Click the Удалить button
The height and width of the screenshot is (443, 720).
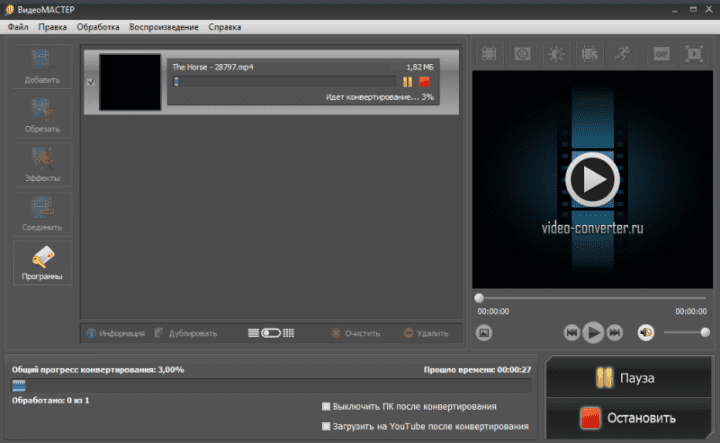426,333
